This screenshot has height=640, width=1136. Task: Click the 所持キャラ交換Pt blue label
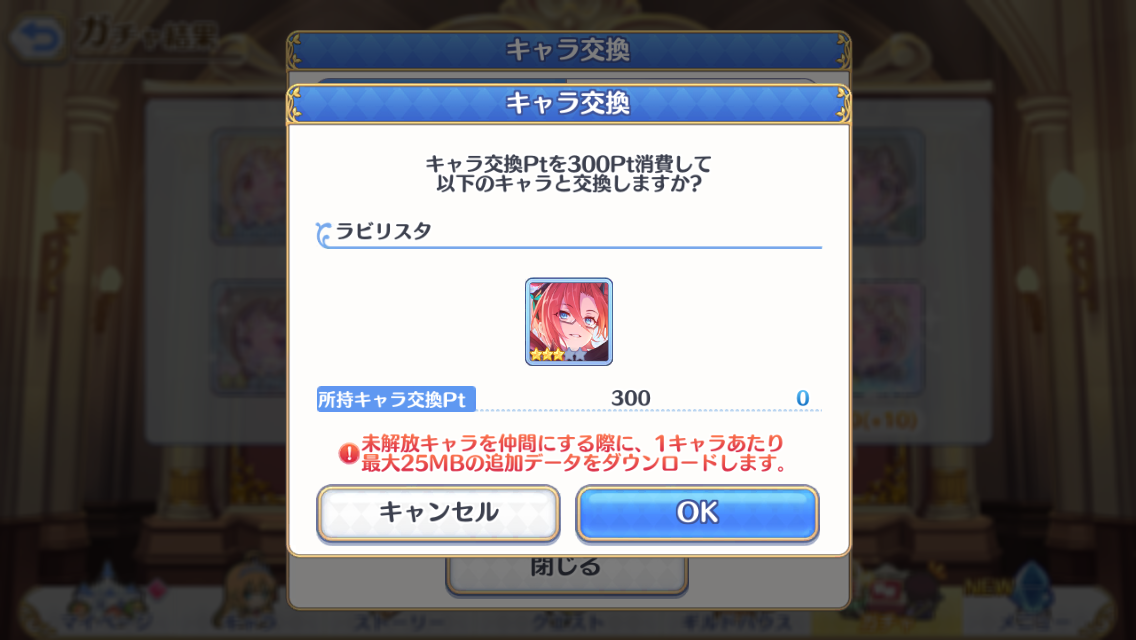(x=396, y=399)
